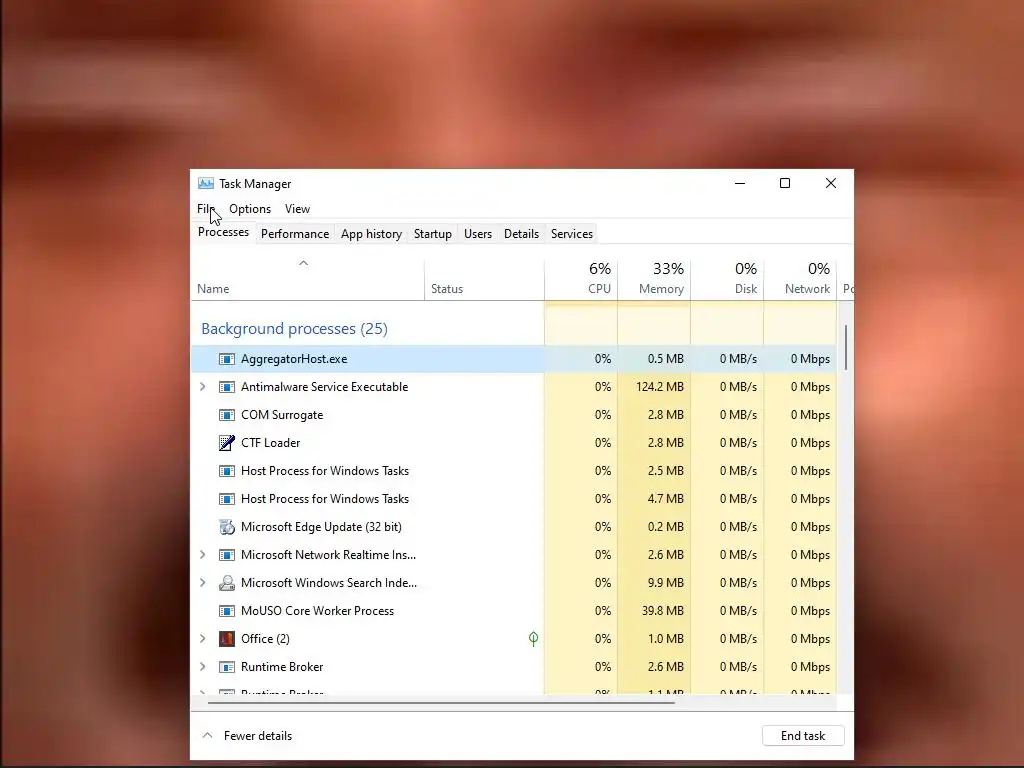Sort by Network usage column

click(800, 280)
